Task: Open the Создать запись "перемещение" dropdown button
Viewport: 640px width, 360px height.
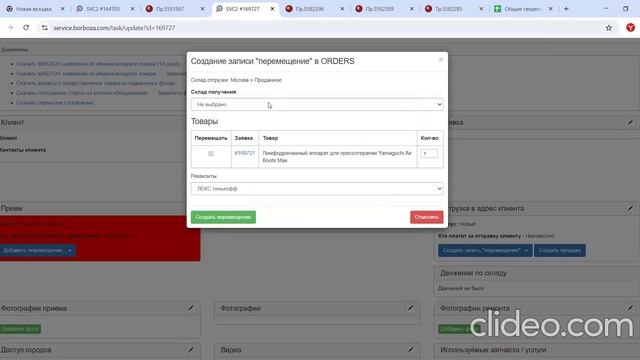Action: 485,250
